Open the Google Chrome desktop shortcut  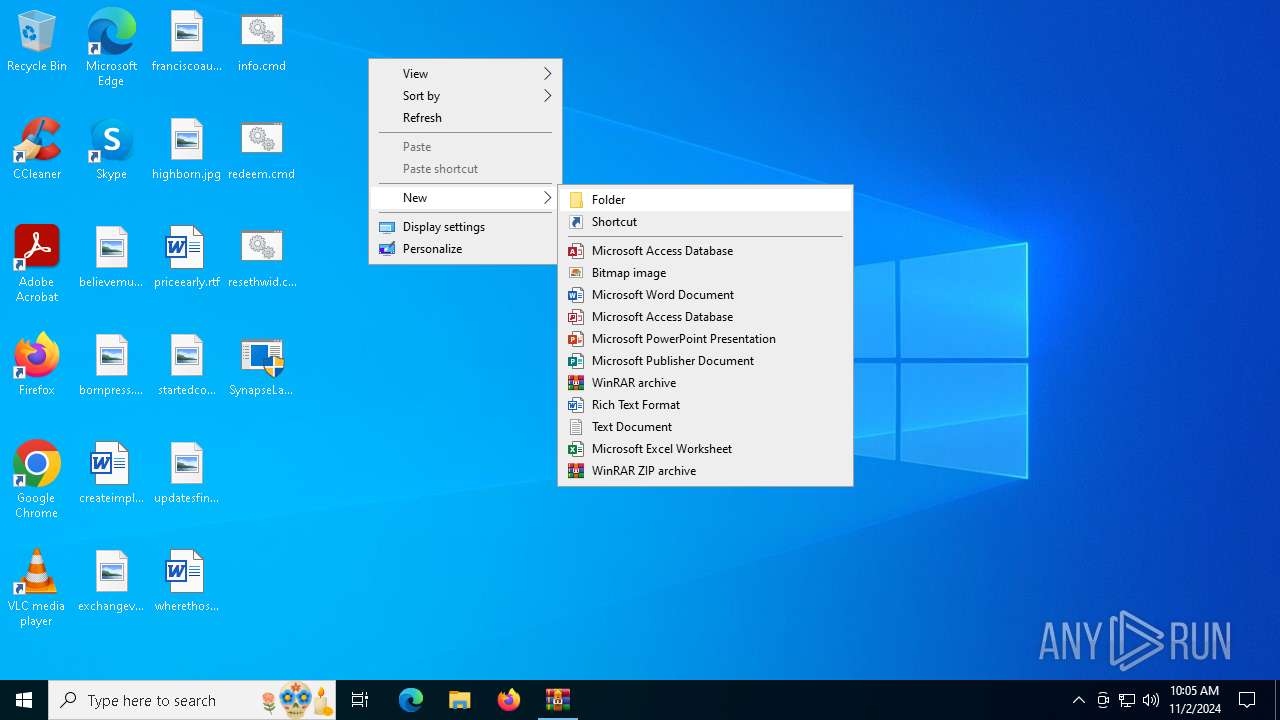pyautogui.click(x=37, y=481)
